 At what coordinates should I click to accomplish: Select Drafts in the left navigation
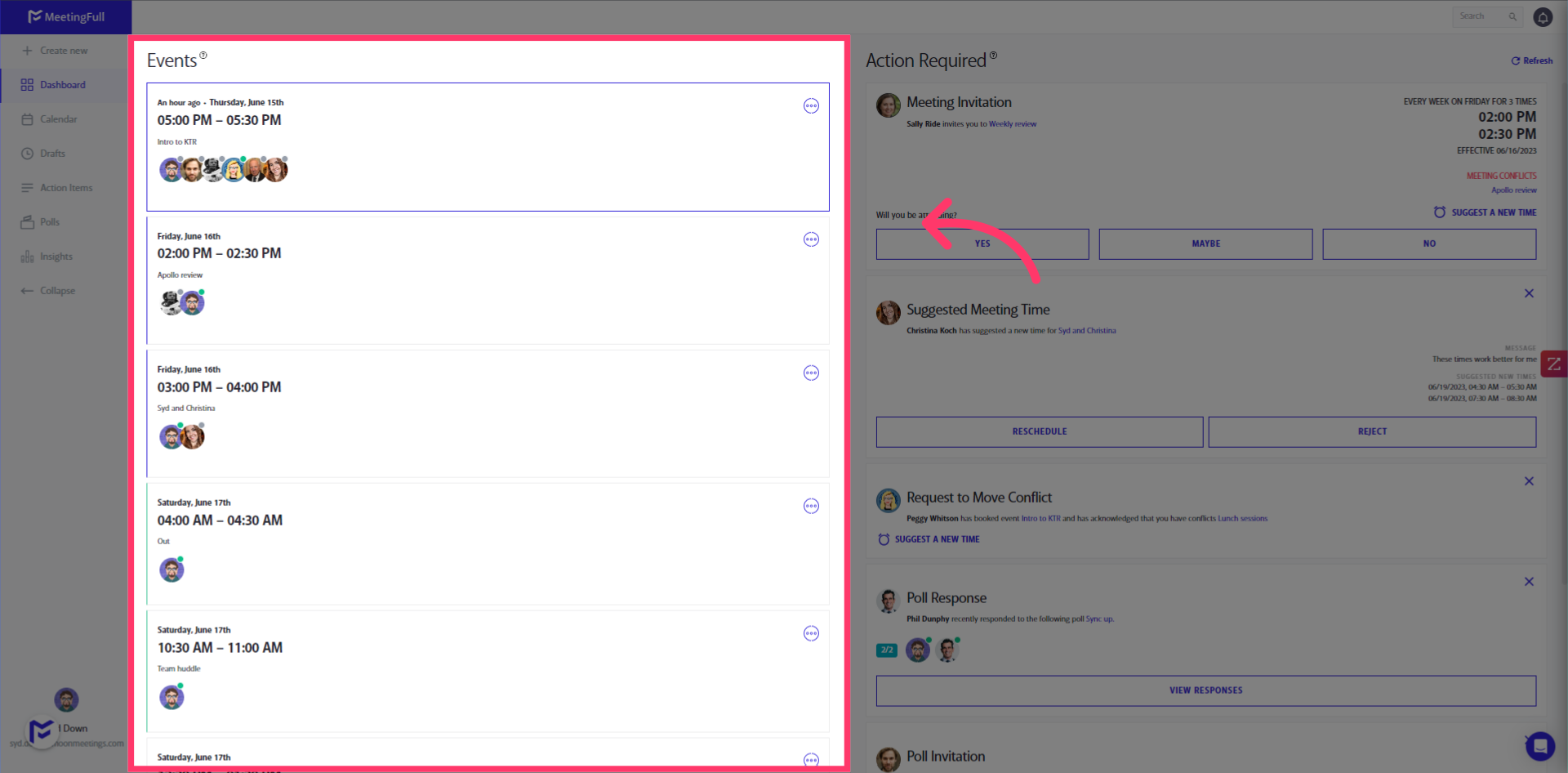pyautogui.click(x=52, y=153)
